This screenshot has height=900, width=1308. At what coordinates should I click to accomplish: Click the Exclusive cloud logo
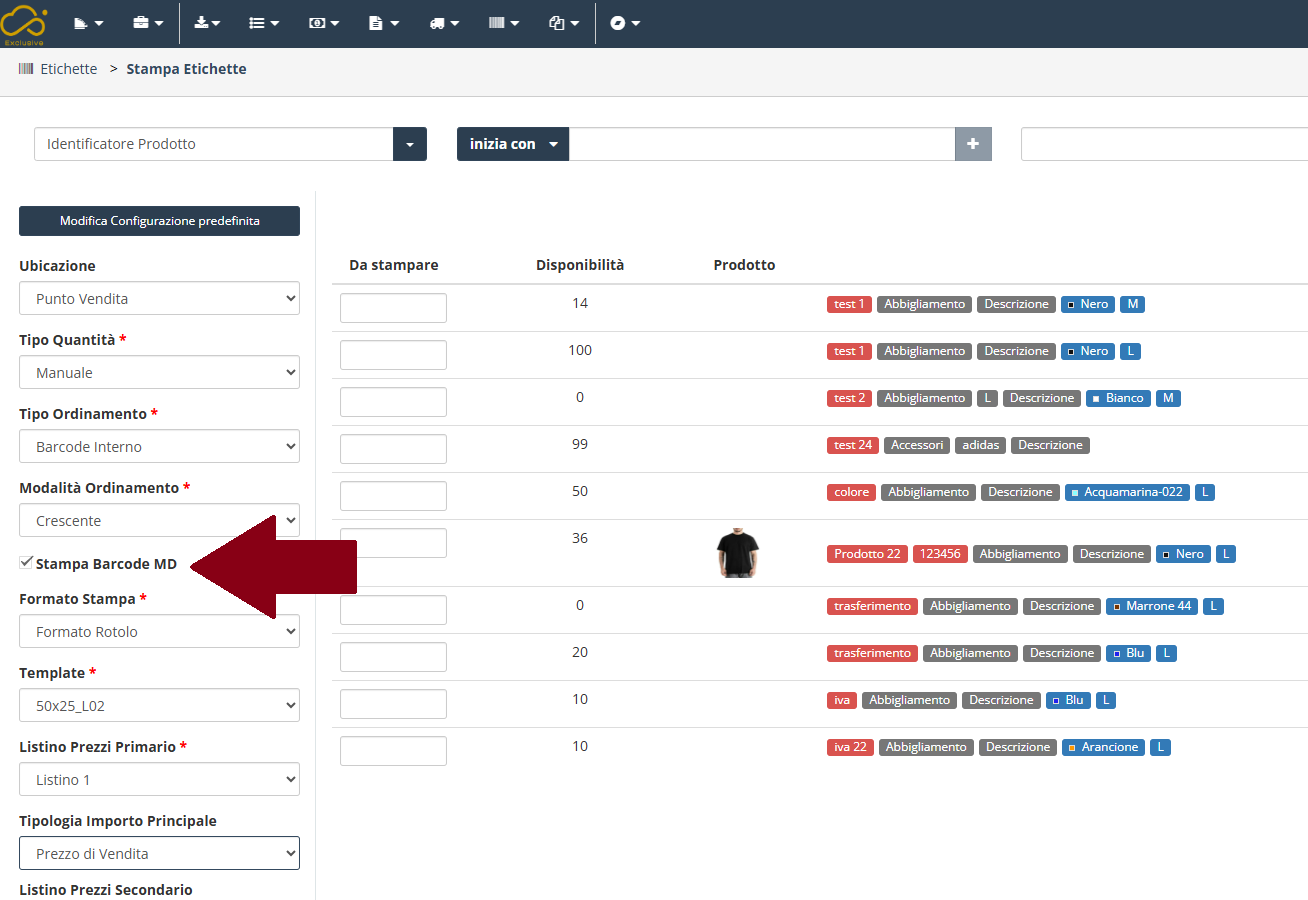click(24, 23)
